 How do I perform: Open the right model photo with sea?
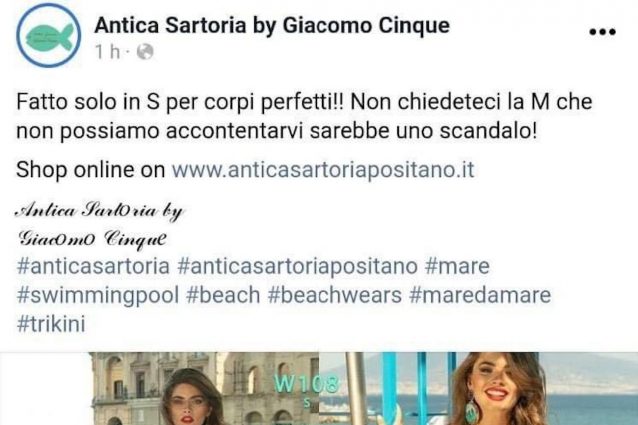tap(478, 388)
